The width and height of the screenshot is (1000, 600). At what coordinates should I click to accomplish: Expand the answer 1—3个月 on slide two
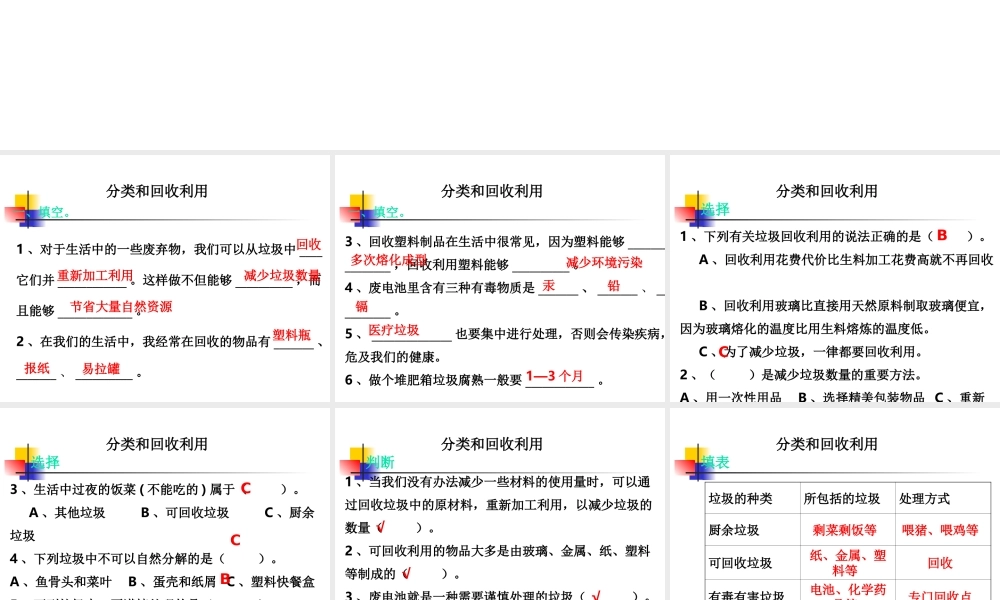(x=555, y=375)
